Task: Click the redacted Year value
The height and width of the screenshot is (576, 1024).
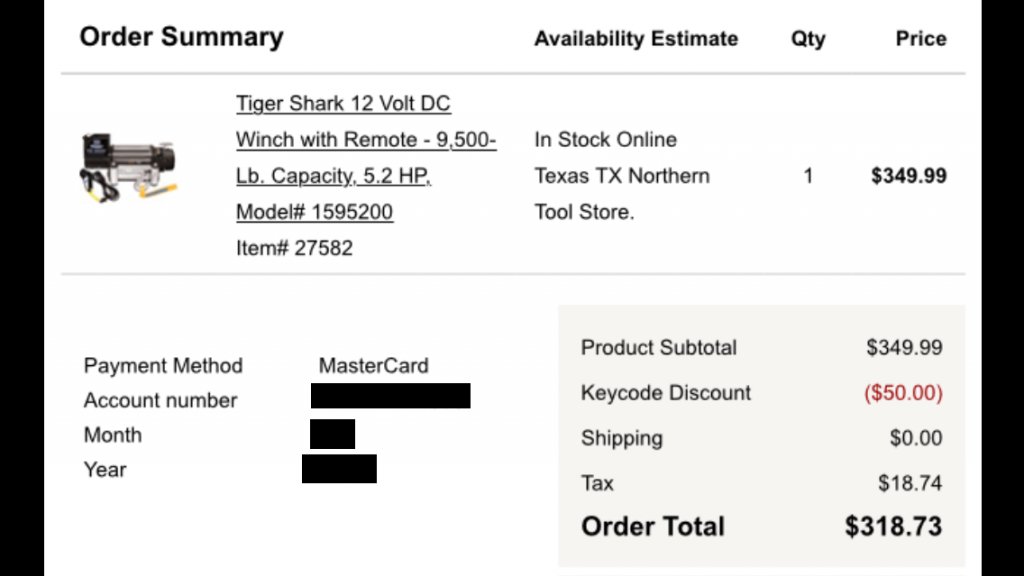Action: point(339,469)
